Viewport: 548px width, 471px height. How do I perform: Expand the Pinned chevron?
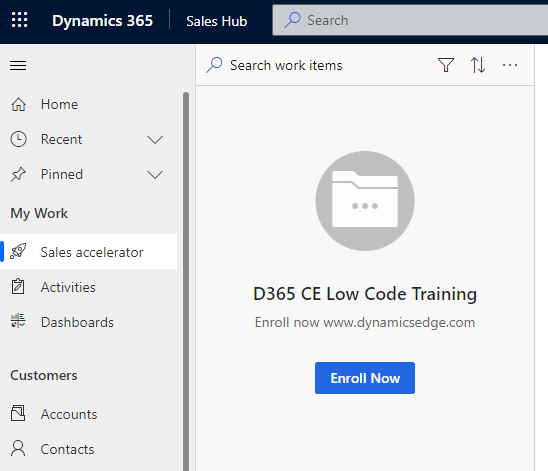pos(155,175)
